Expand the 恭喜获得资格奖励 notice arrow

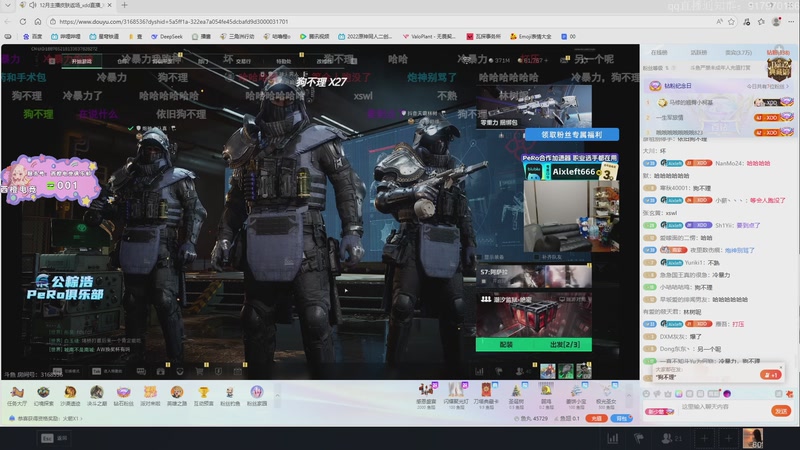point(81,418)
